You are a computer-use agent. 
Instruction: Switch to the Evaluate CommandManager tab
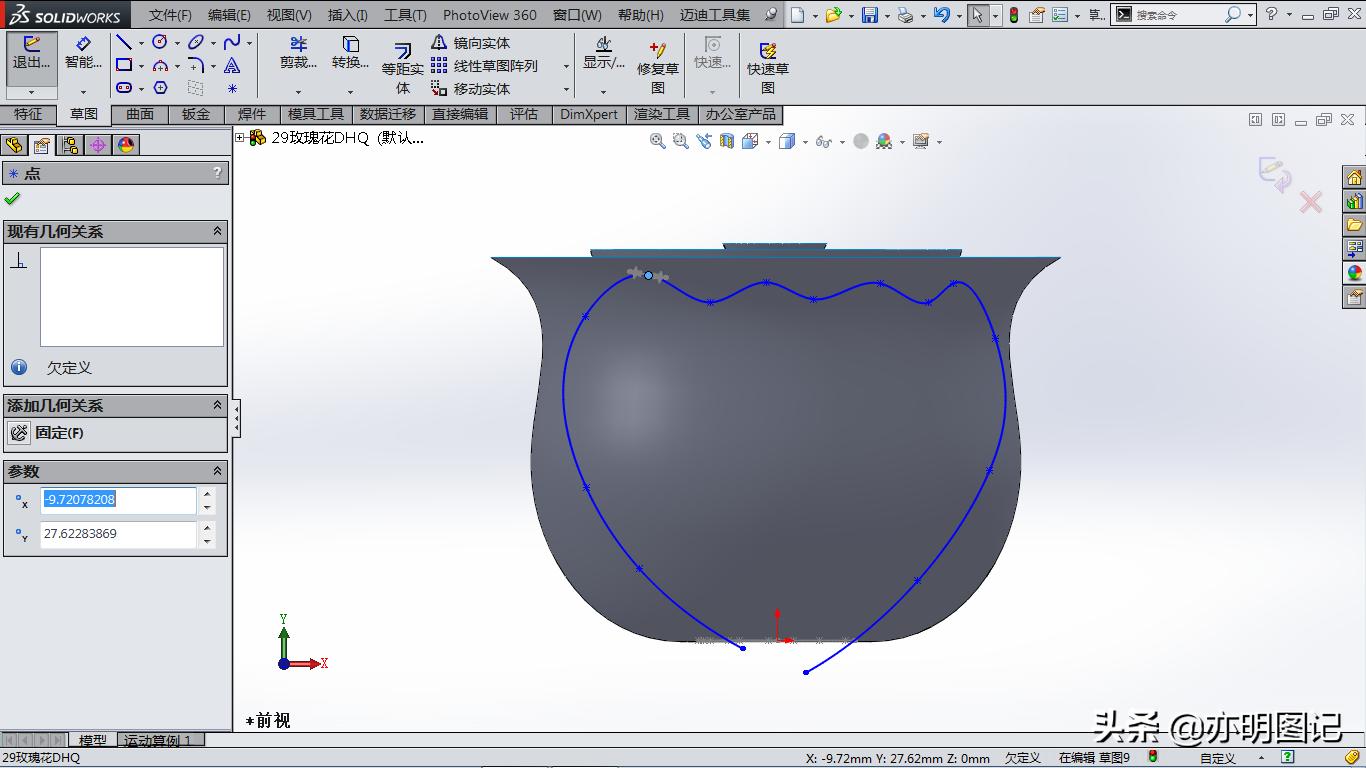tap(525, 114)
